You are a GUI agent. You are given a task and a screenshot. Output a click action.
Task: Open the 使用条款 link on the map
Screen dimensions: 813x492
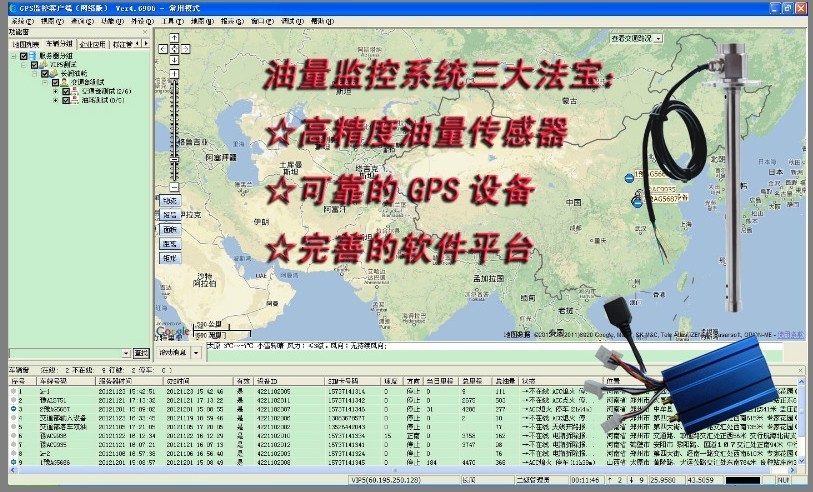791,335
